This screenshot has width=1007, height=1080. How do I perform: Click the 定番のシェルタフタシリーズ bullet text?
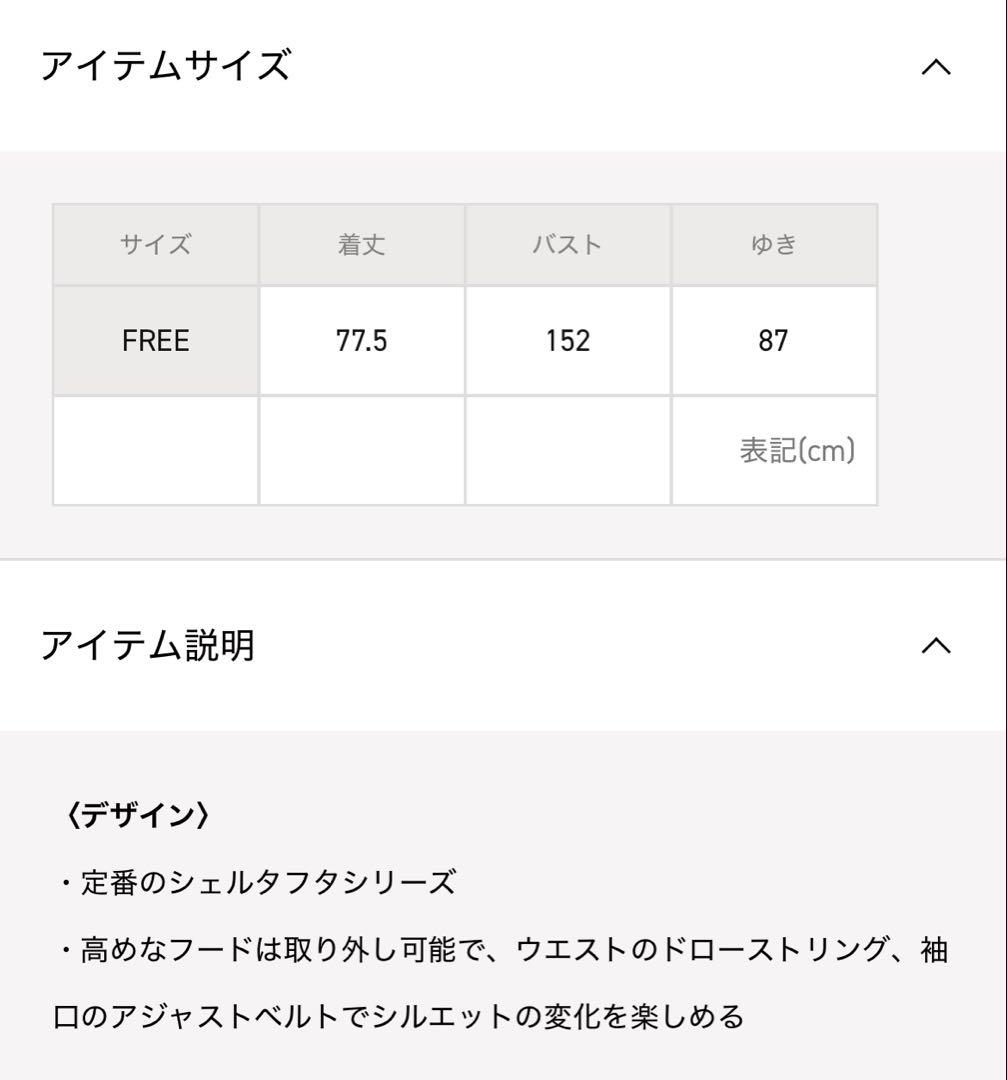[256, 883]
